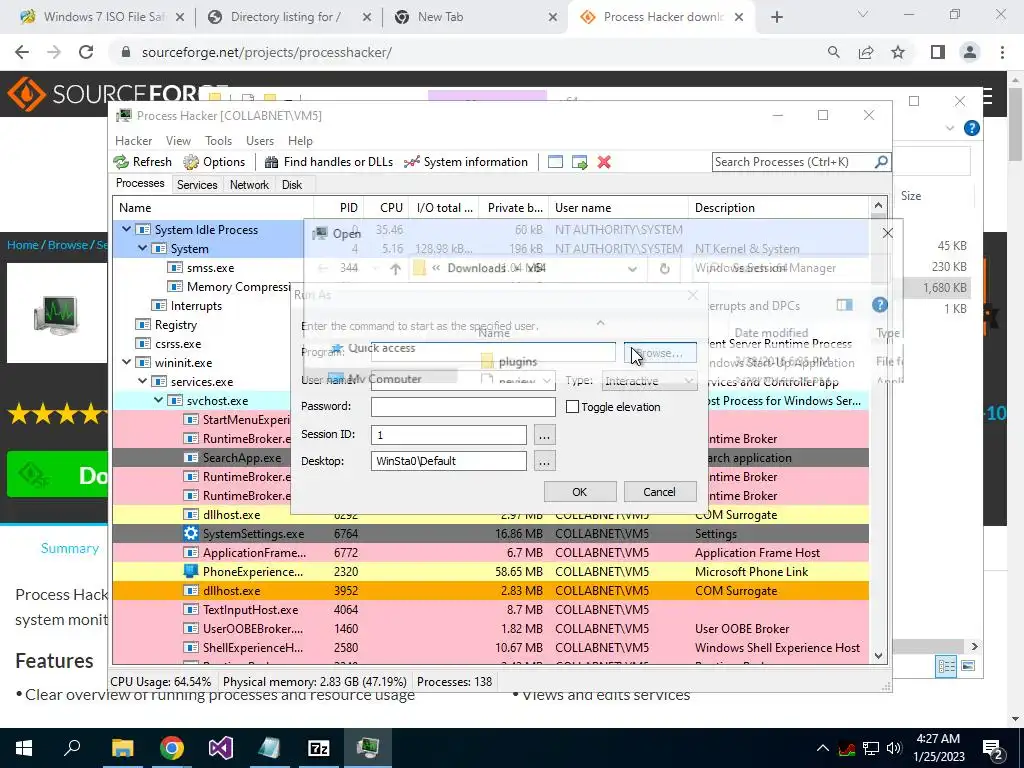Sort by the PID column header

[339, 208]
